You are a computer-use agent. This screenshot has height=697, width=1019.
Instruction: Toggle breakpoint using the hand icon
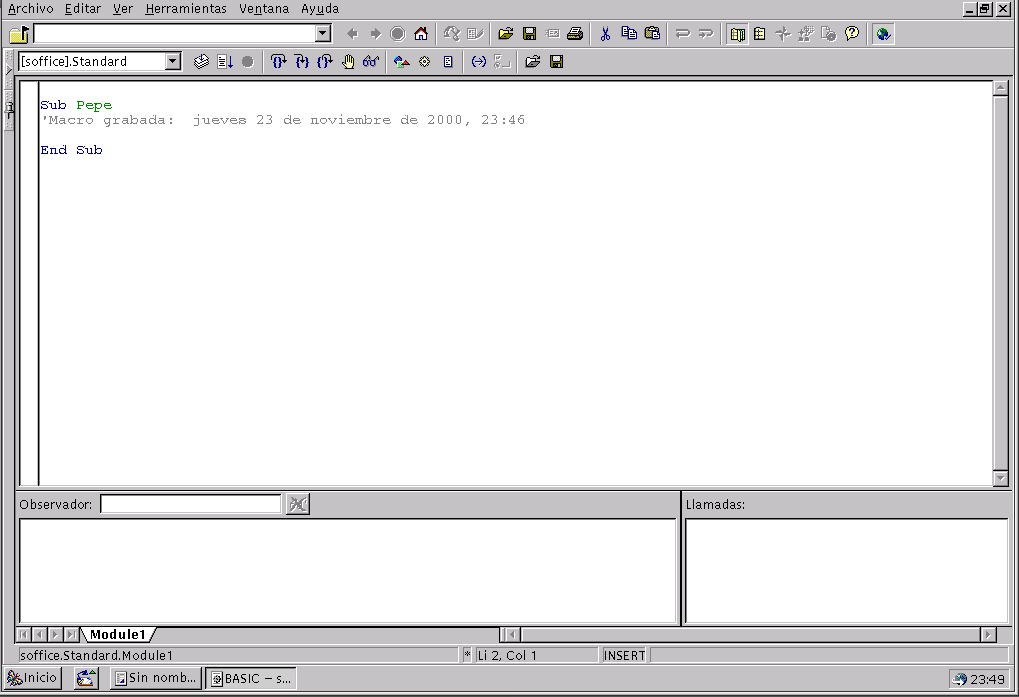click(x=348, y=62)
